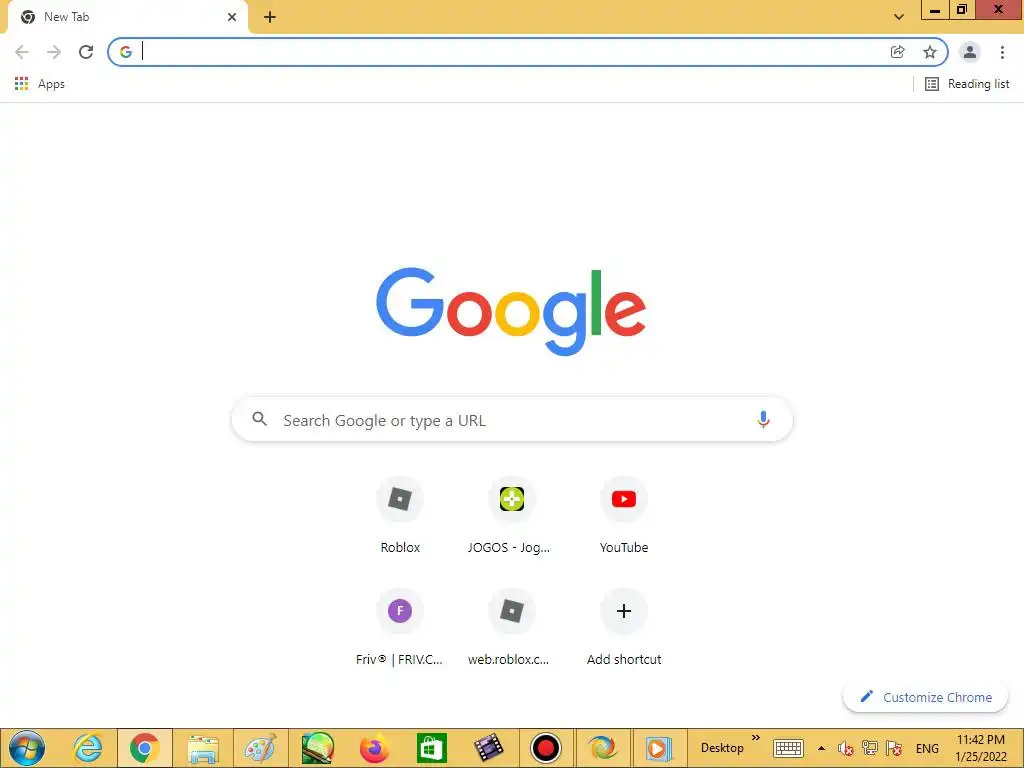Open the on-screen keyboard tray icon

click(788, 748)
